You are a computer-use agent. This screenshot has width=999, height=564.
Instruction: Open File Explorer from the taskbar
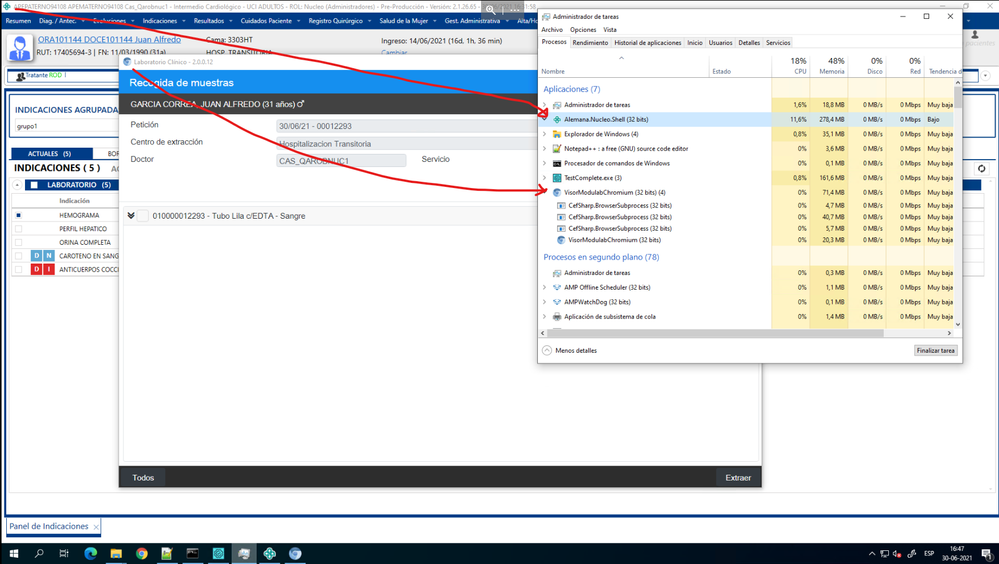[116, 553]
